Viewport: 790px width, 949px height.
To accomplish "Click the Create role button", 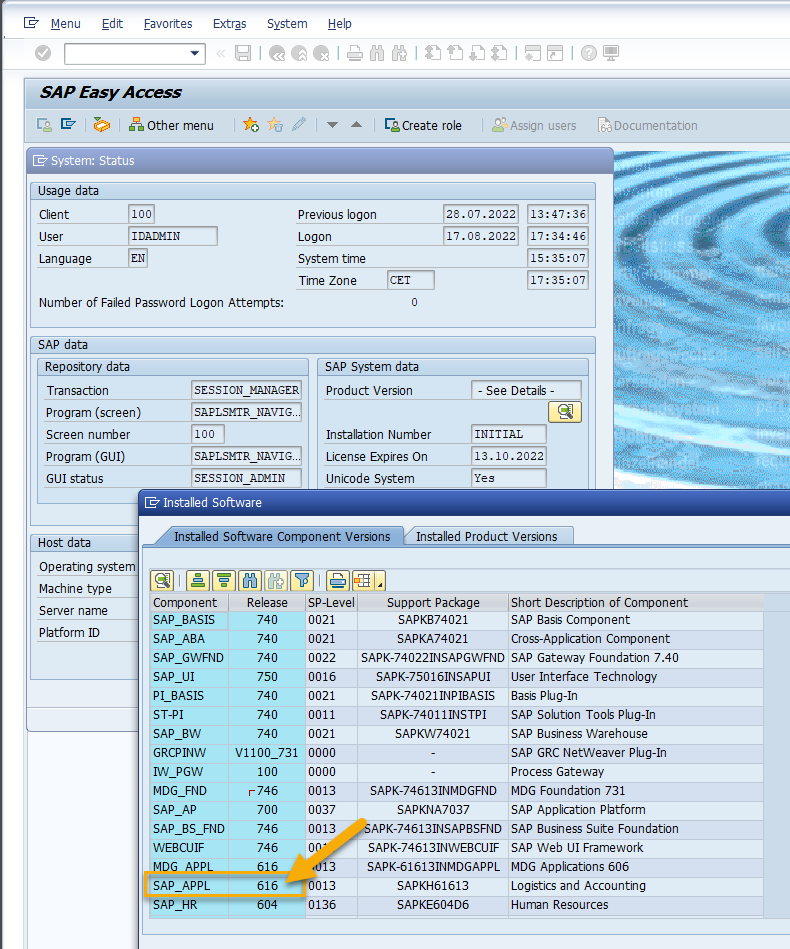I will click(423, 125).
